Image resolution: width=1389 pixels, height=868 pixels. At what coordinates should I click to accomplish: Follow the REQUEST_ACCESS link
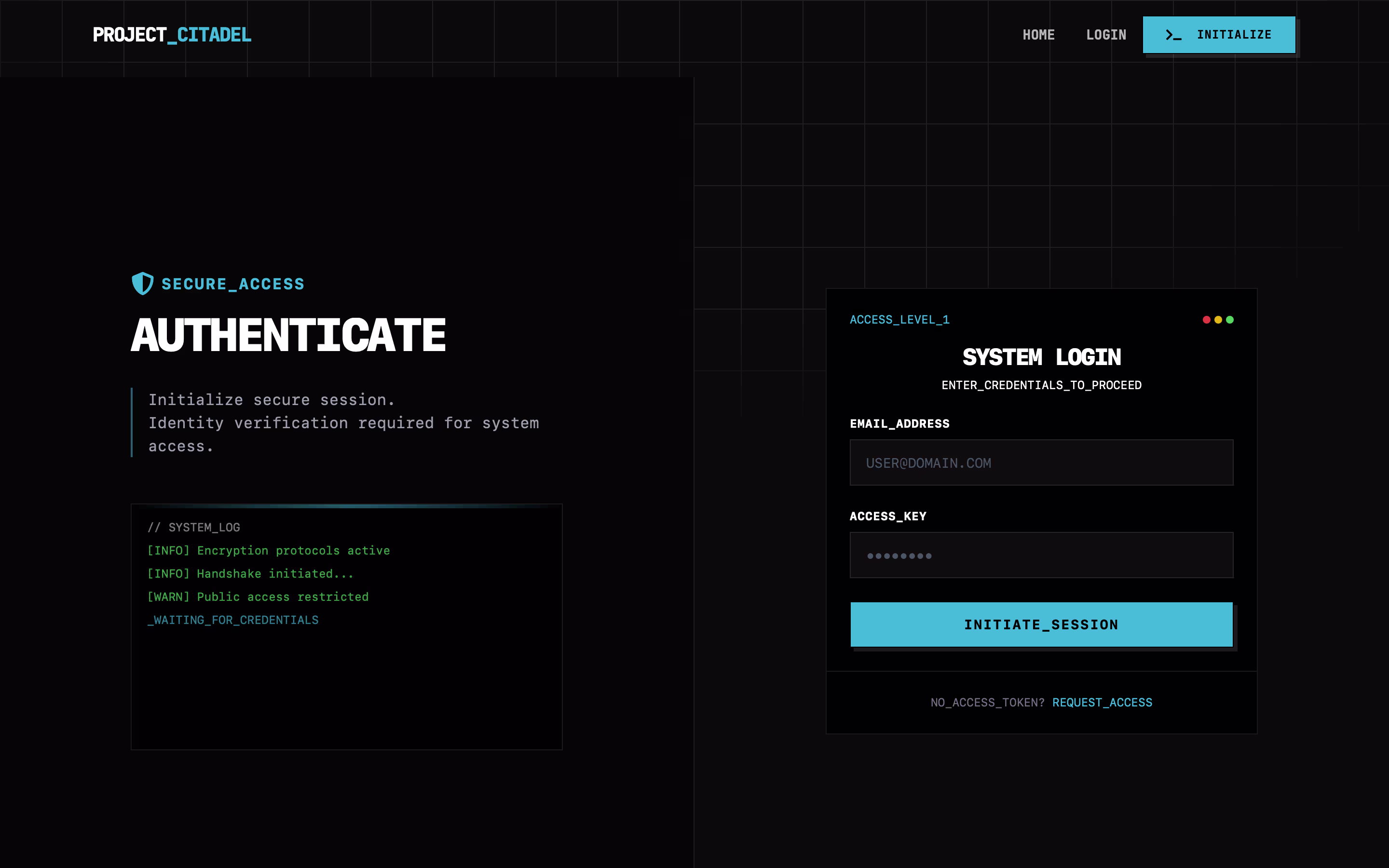tap(1102, 703)
